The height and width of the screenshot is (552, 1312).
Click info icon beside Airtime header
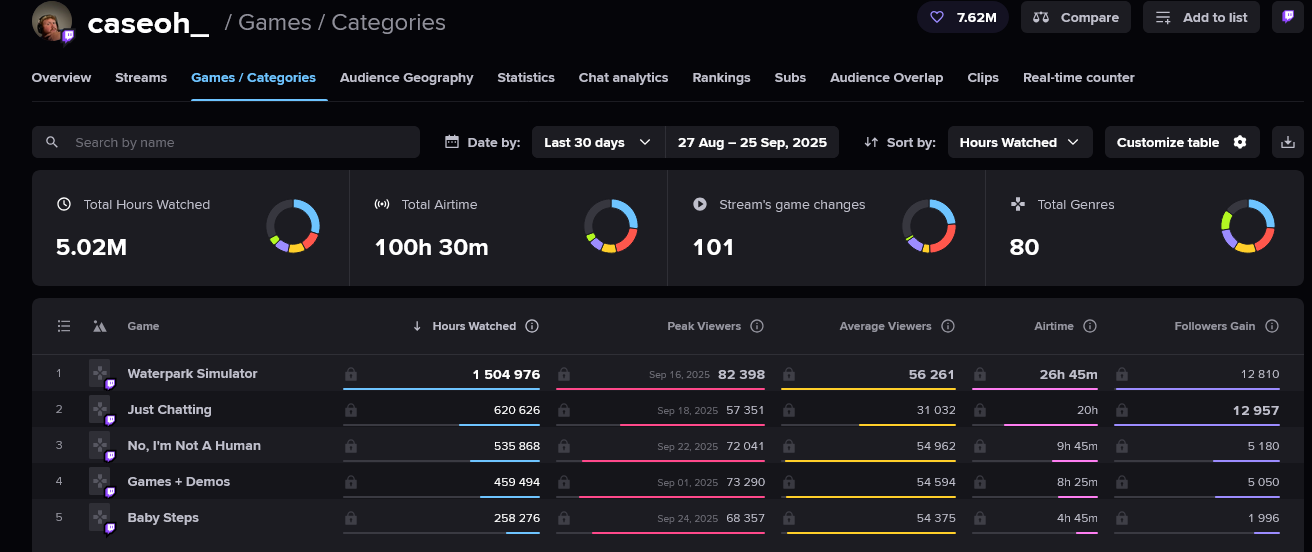point(1090,326)
